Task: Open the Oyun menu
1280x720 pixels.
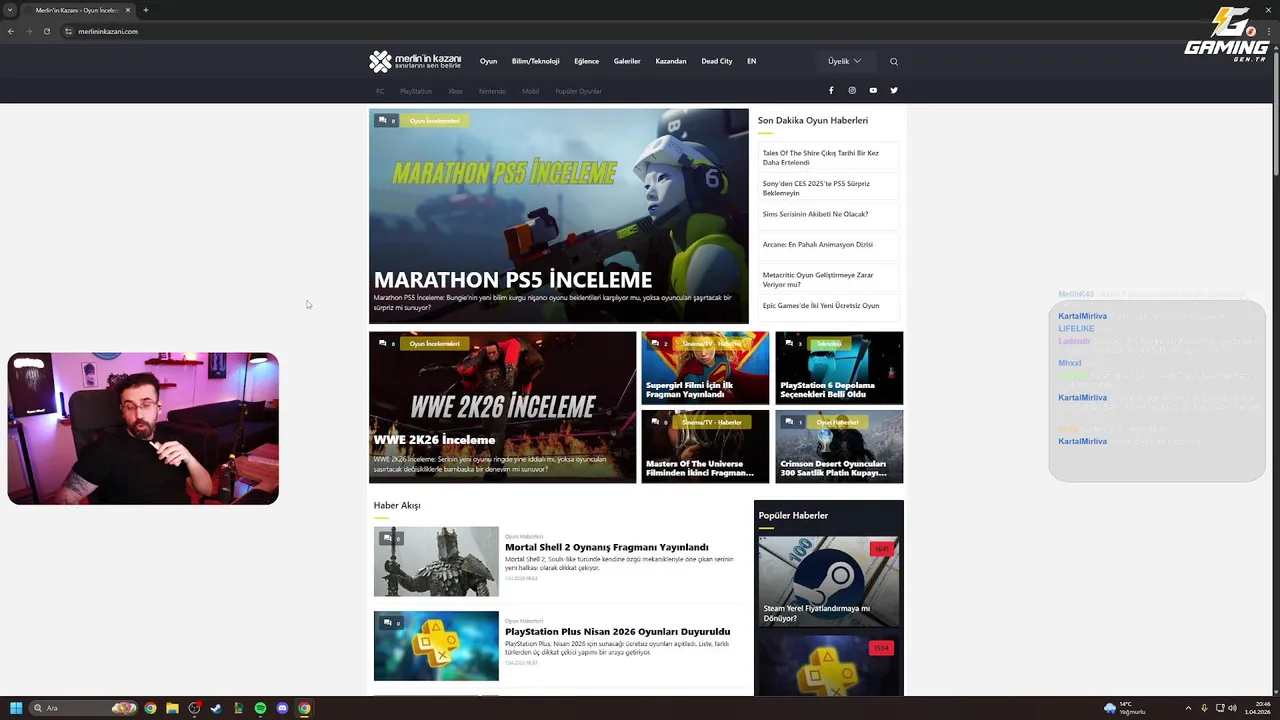Action: click(x=488, y=61)
